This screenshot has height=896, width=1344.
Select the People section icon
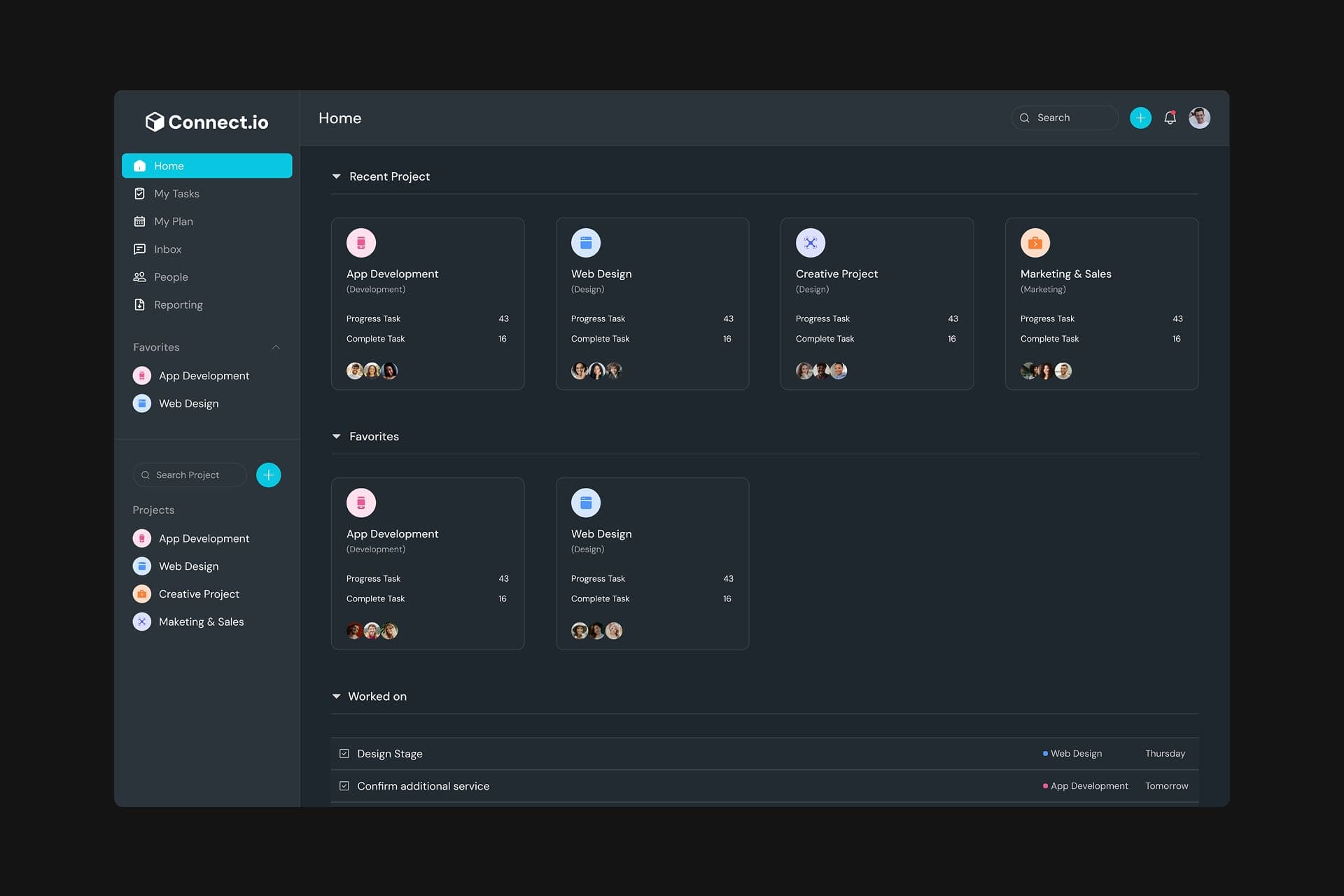pos(140,276)
